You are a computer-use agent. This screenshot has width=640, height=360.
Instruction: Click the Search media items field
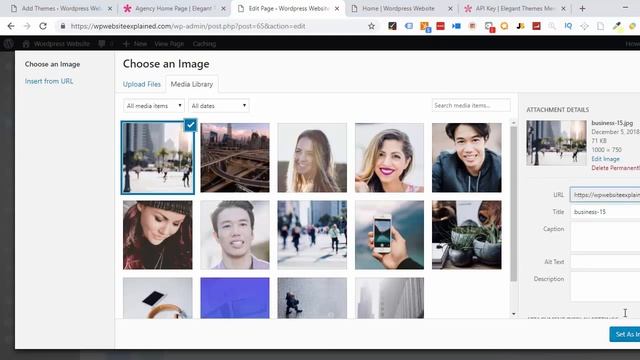[471, 105]
